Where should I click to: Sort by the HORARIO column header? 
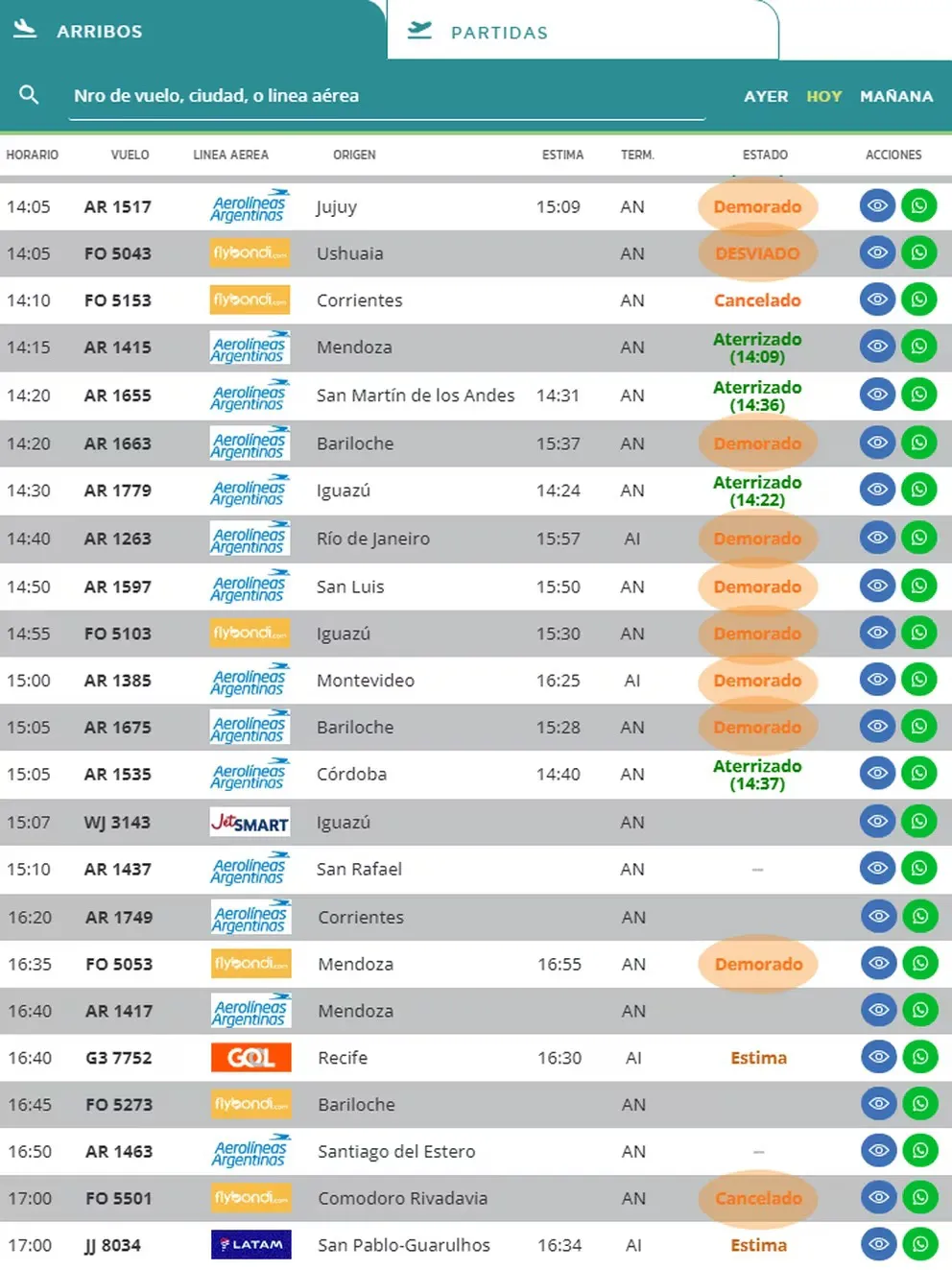pos(33,155)
